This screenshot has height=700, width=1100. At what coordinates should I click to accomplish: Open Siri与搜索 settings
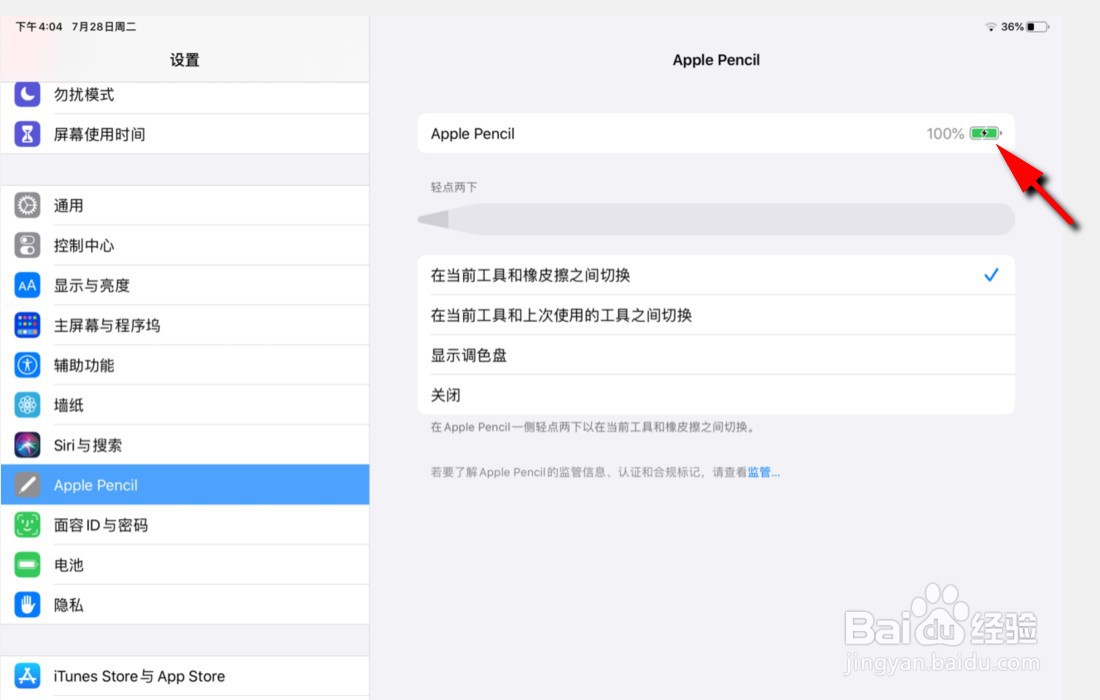185,445
